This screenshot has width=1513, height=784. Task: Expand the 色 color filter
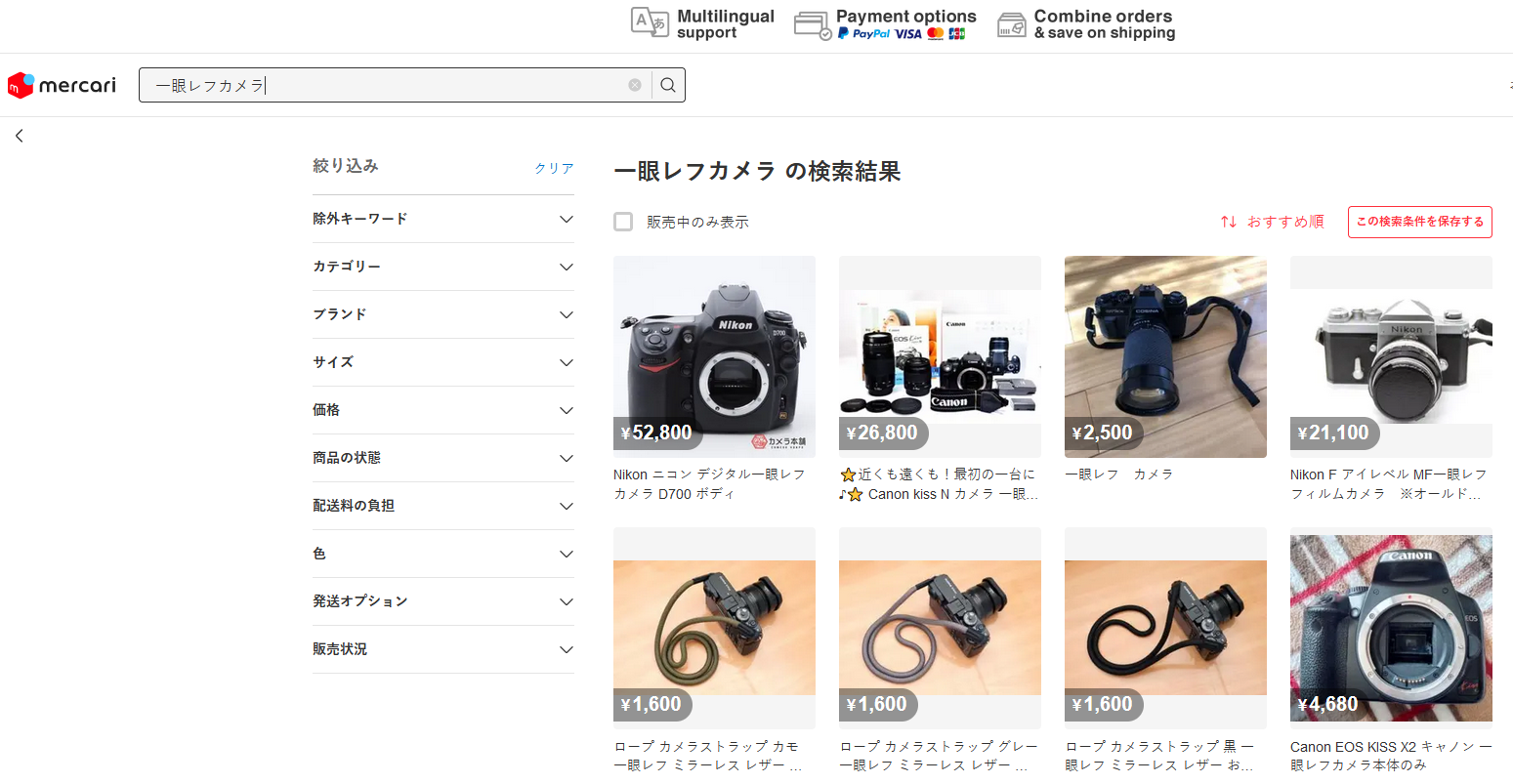click(x=442, y=554)
